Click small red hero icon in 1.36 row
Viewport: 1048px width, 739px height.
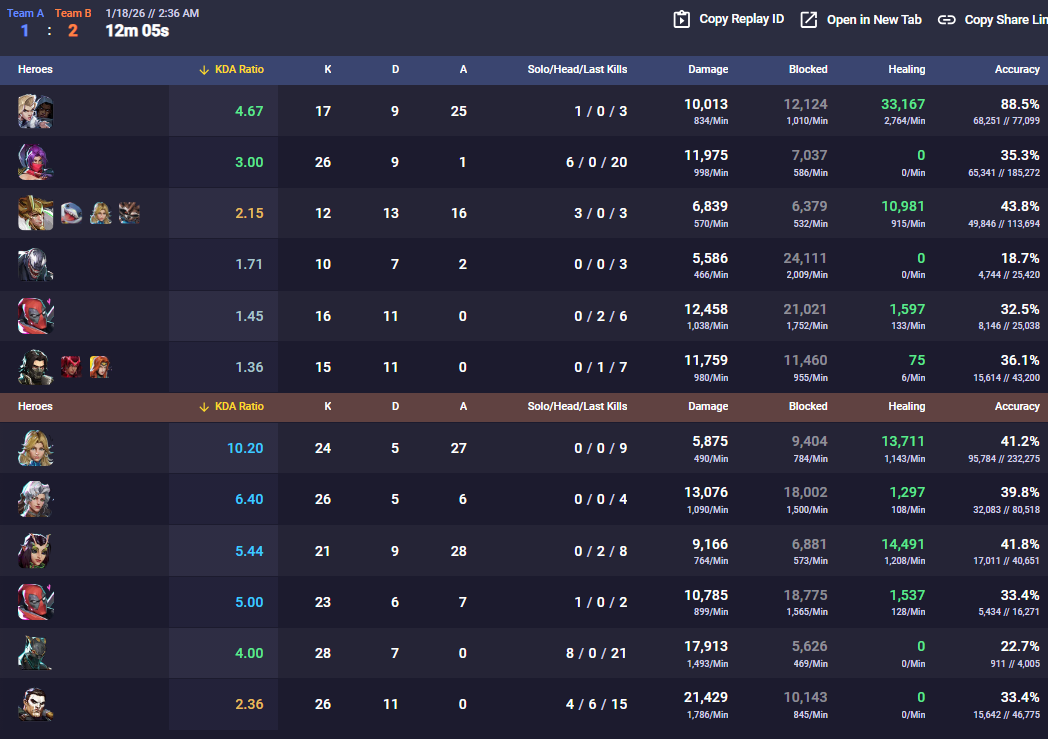click(x=72, y=367)
